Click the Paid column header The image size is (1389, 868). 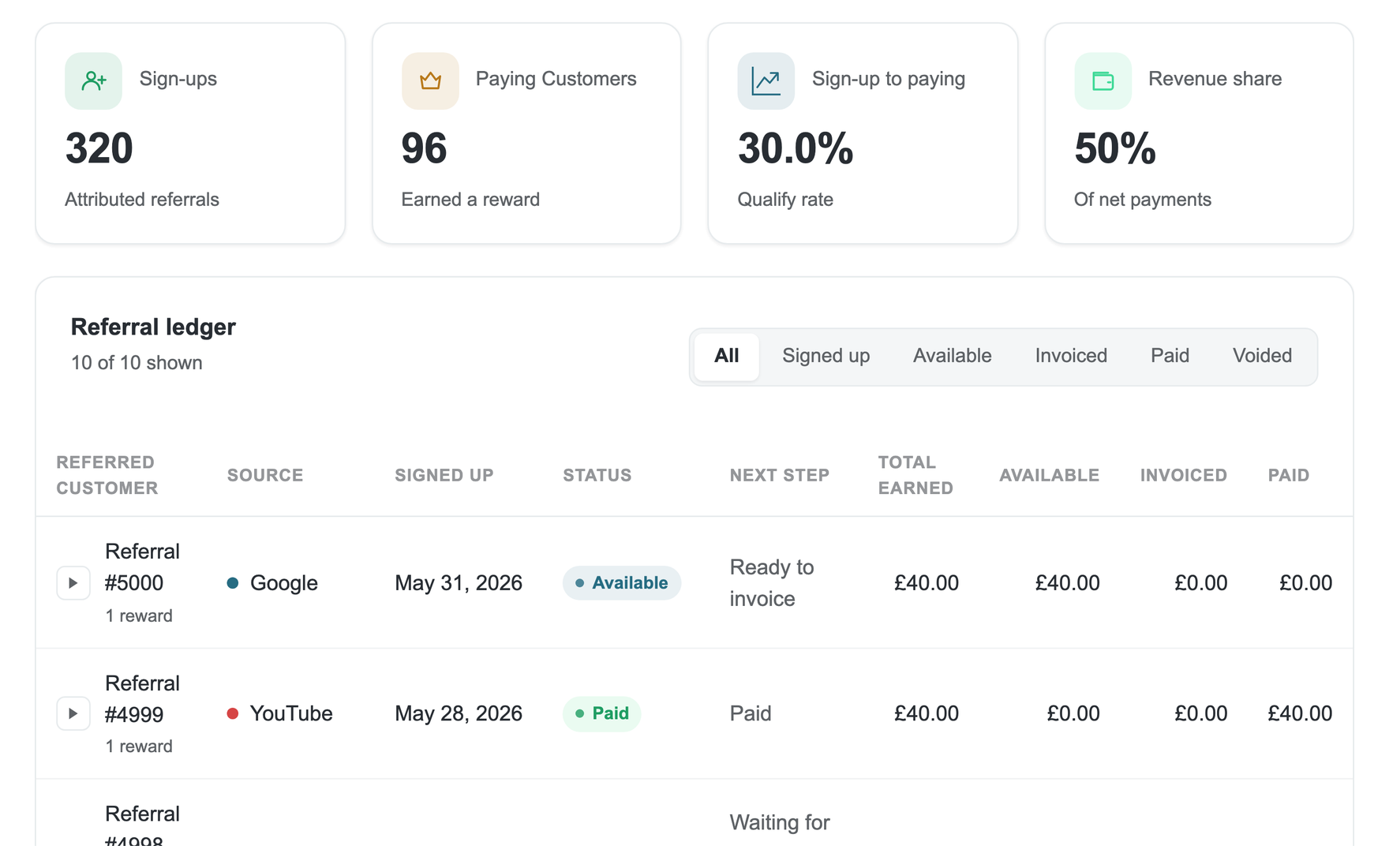point(1289,475)
